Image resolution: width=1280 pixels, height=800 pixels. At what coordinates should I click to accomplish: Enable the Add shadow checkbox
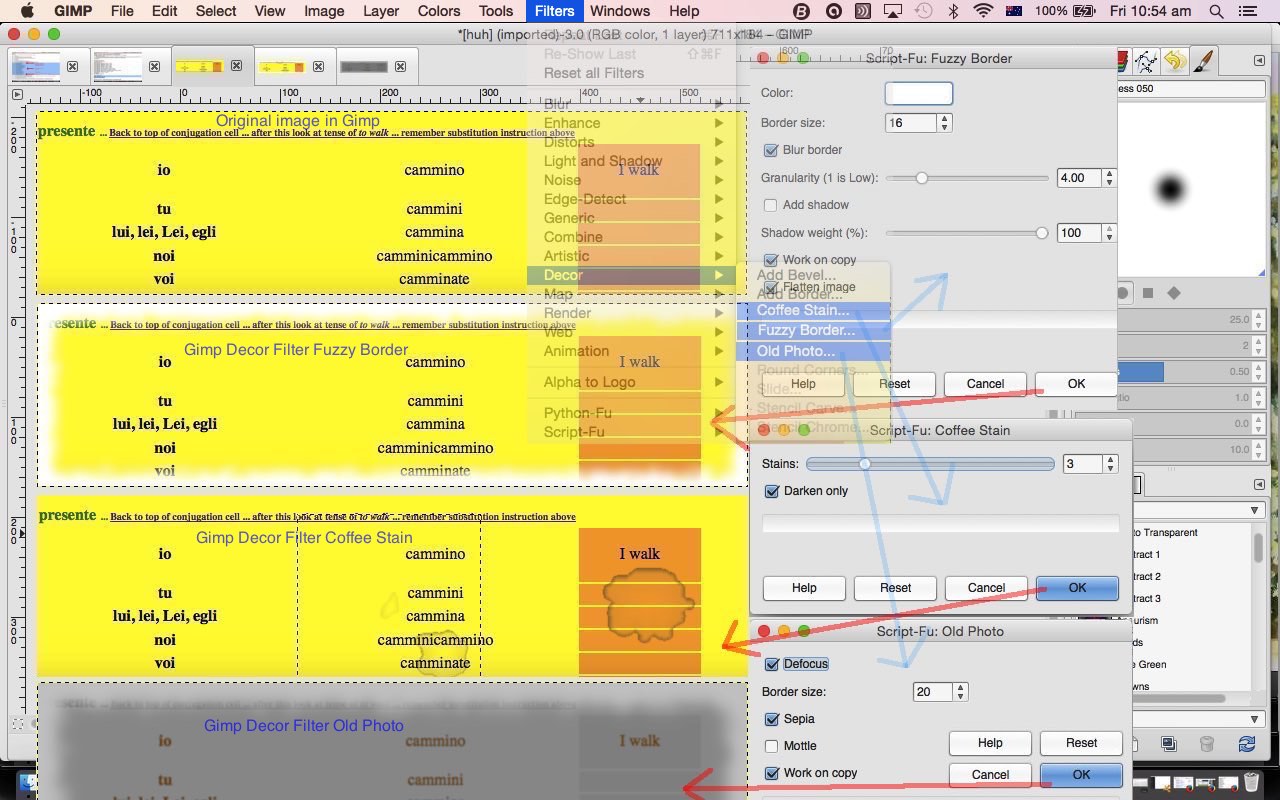770,205
